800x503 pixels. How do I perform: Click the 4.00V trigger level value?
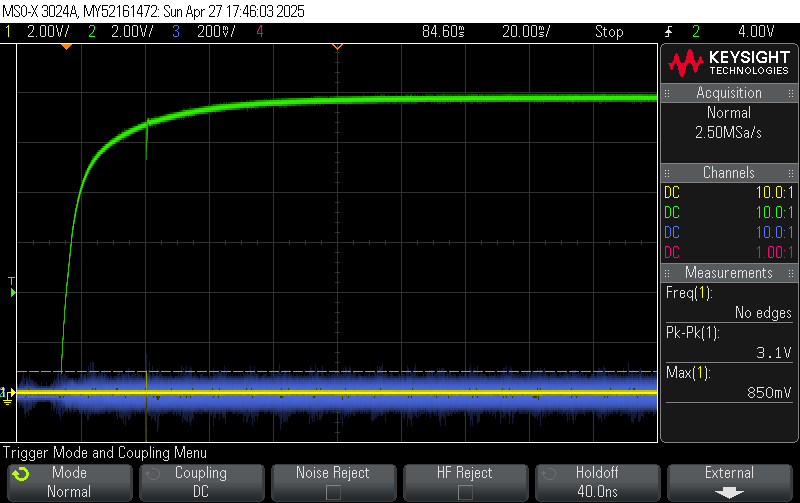756,32
